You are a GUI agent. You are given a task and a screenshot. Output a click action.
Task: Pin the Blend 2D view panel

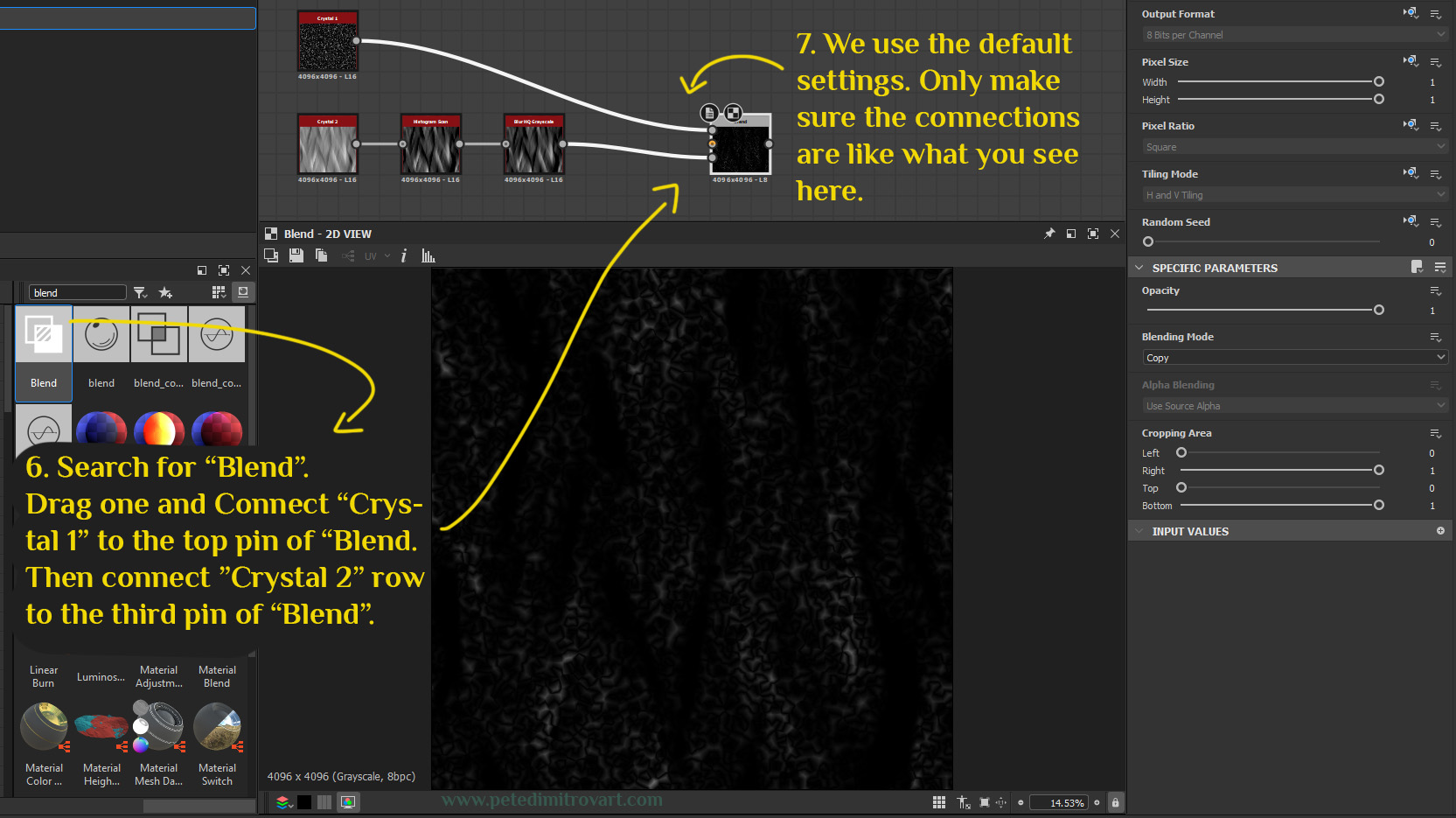[1049, 234]
